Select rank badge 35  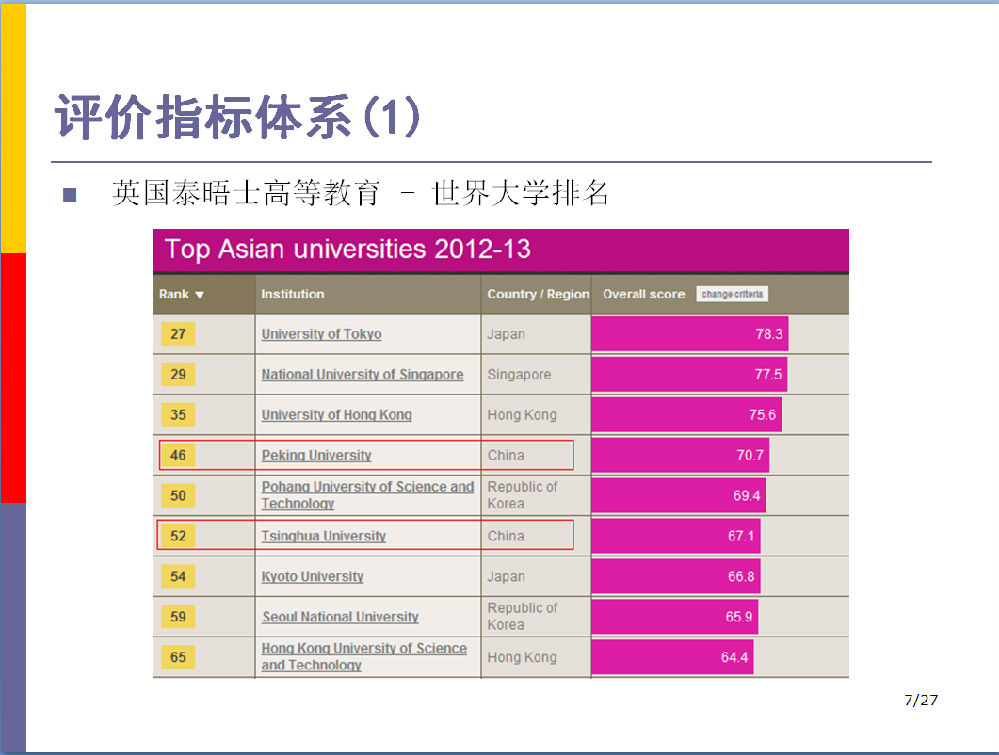[178, 415]
